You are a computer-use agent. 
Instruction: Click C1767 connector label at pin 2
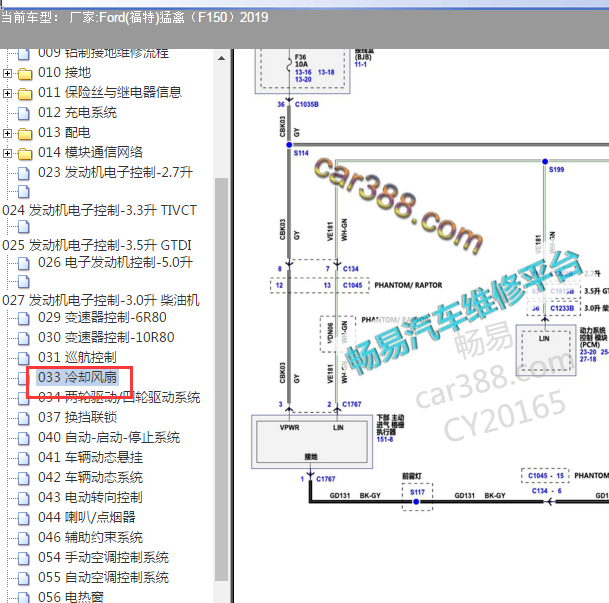click(351, 405)
